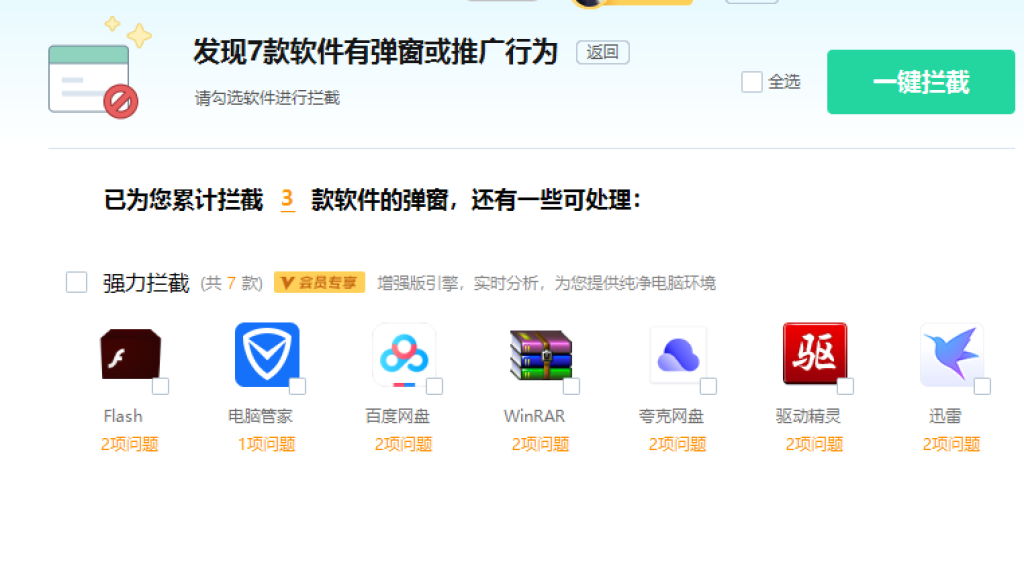The width and height of the screenshot is (1024, 569).
Task: Enable the 全选 select-all checkbox
Action: (752, 82)
